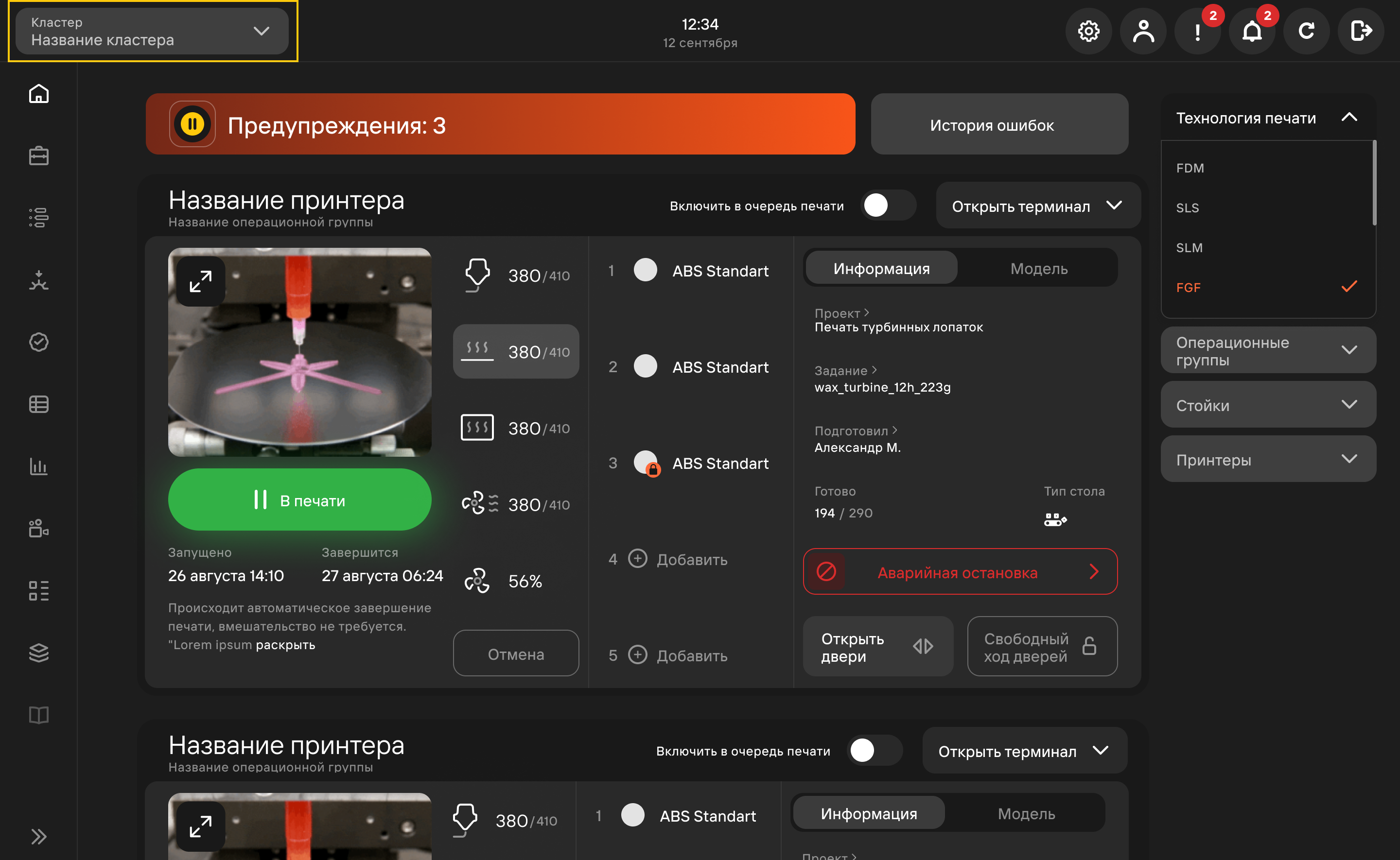Click История ошибок button
Screen dimensions: 1400x860
point(999,124)
